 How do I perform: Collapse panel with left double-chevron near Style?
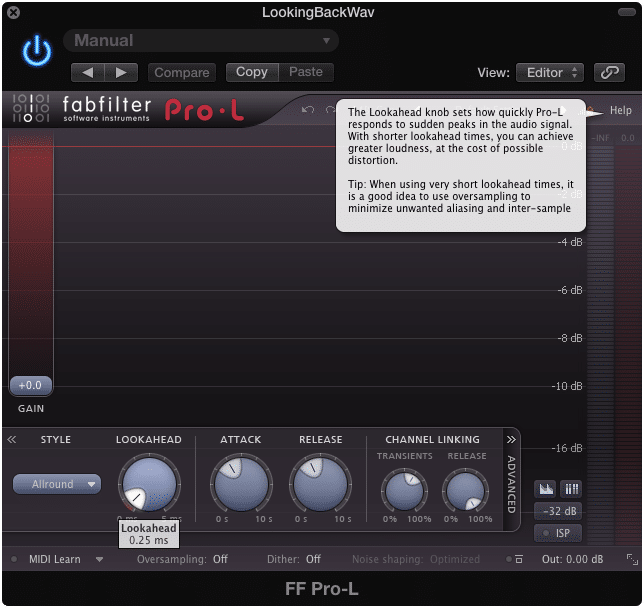tap(12, 440)
